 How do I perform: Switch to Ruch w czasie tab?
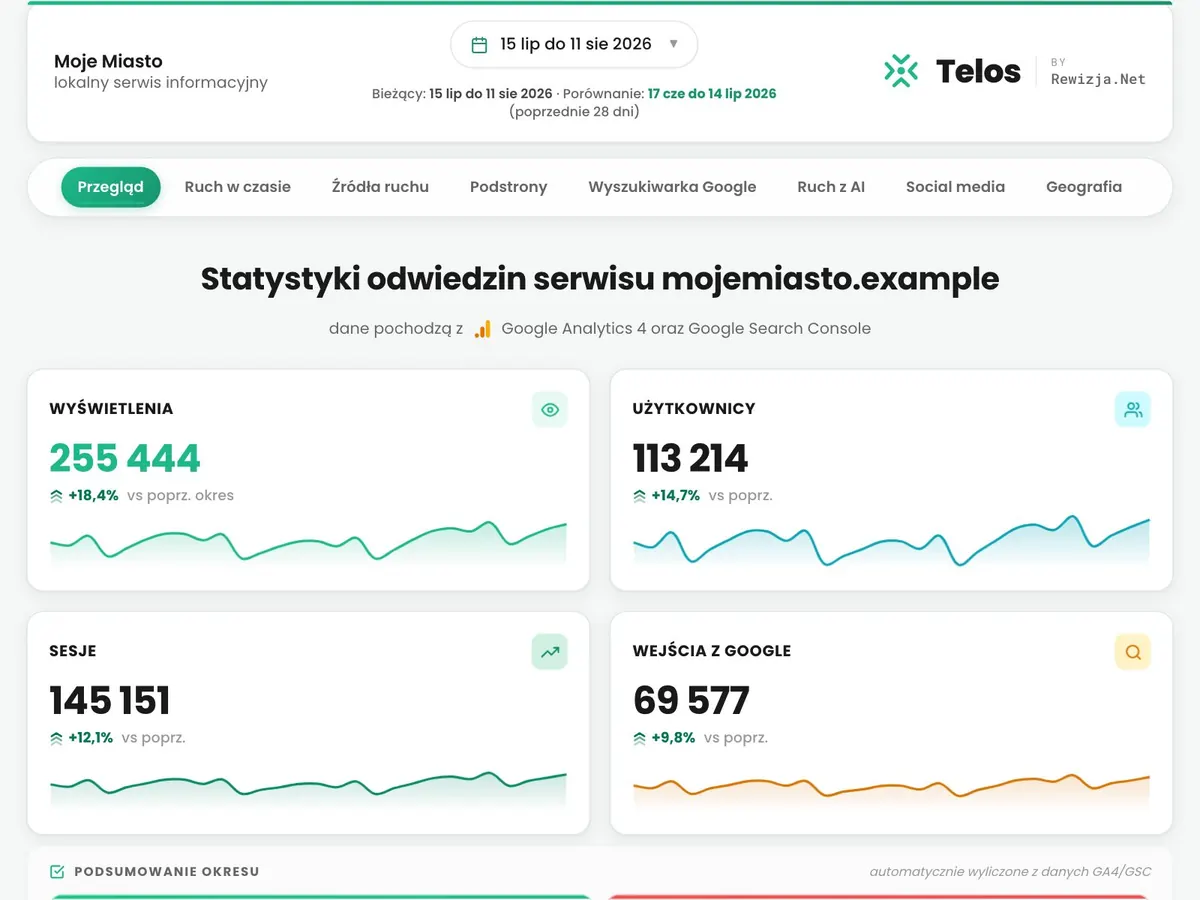[x=238, y=187]
